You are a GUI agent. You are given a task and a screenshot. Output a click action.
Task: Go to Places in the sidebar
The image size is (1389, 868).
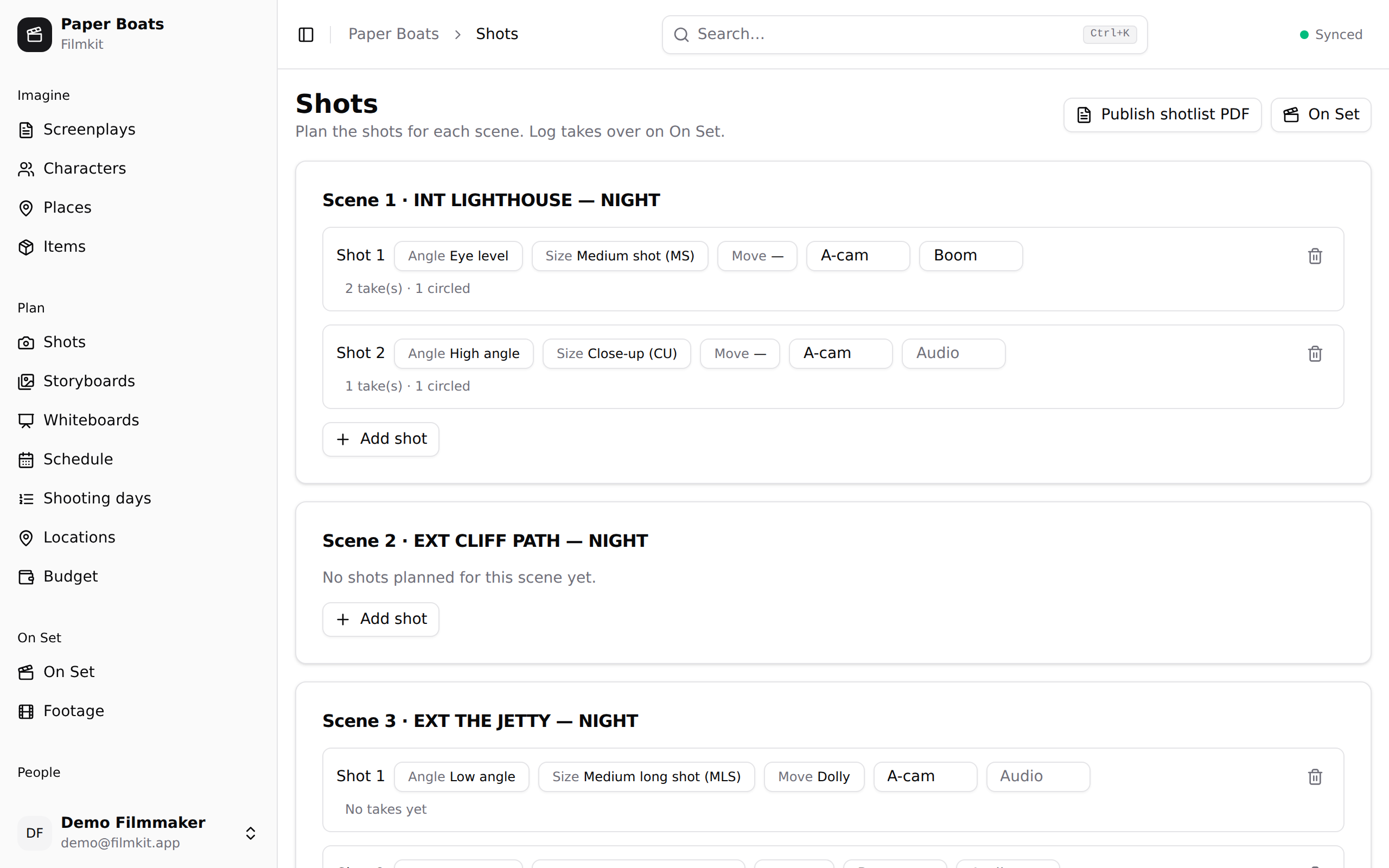click(x=138, y=208)
